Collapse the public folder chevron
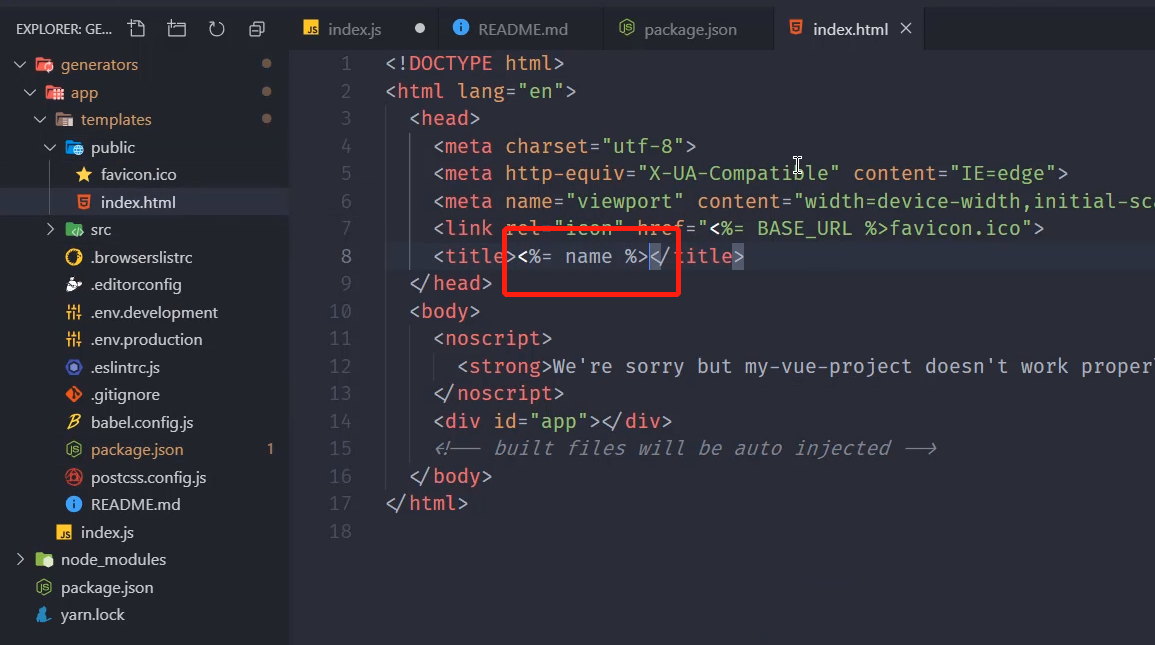Screen dimensions: 1155x645 [50, 147]
